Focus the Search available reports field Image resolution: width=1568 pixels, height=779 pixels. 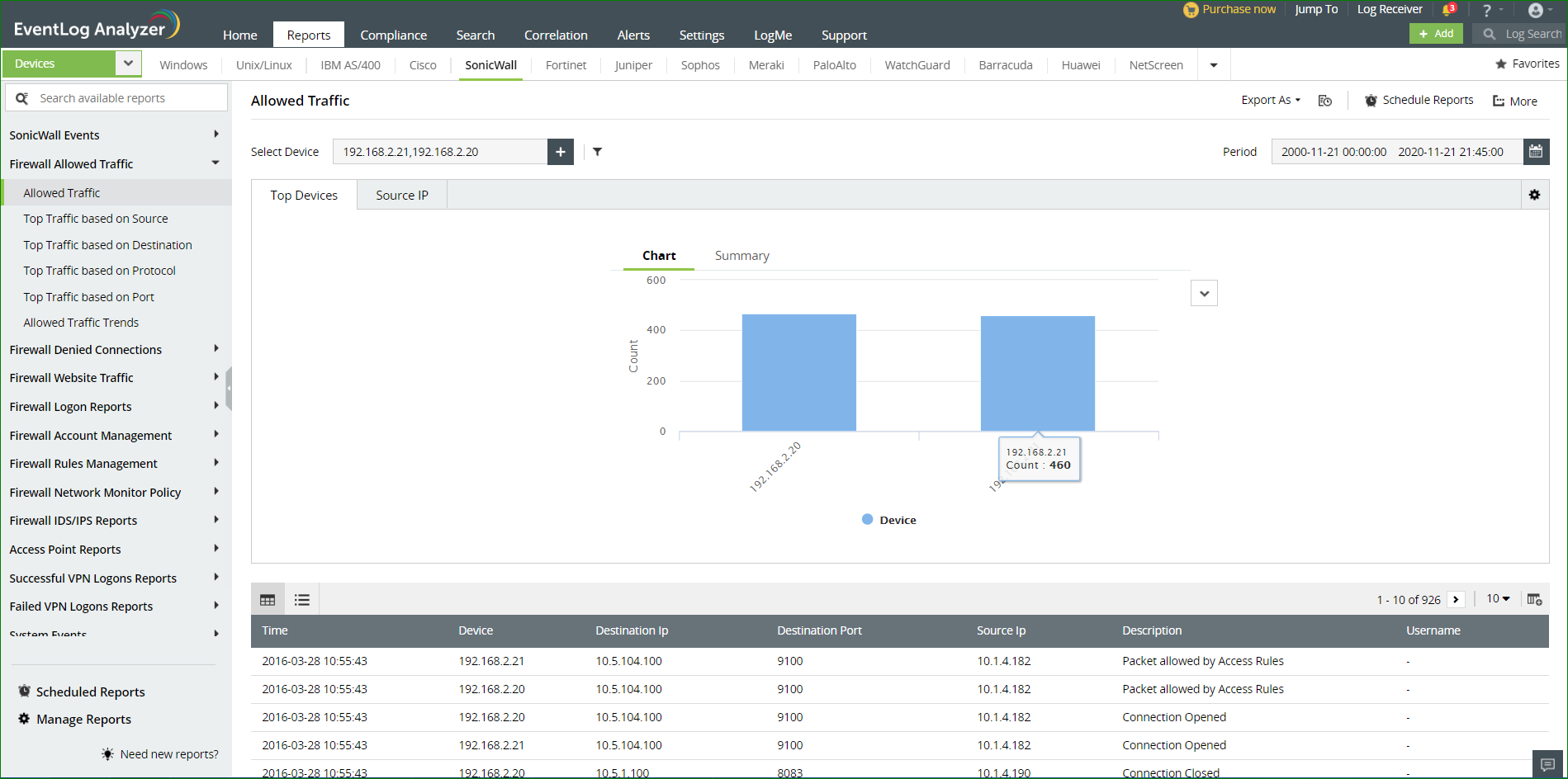click(116, 97)
